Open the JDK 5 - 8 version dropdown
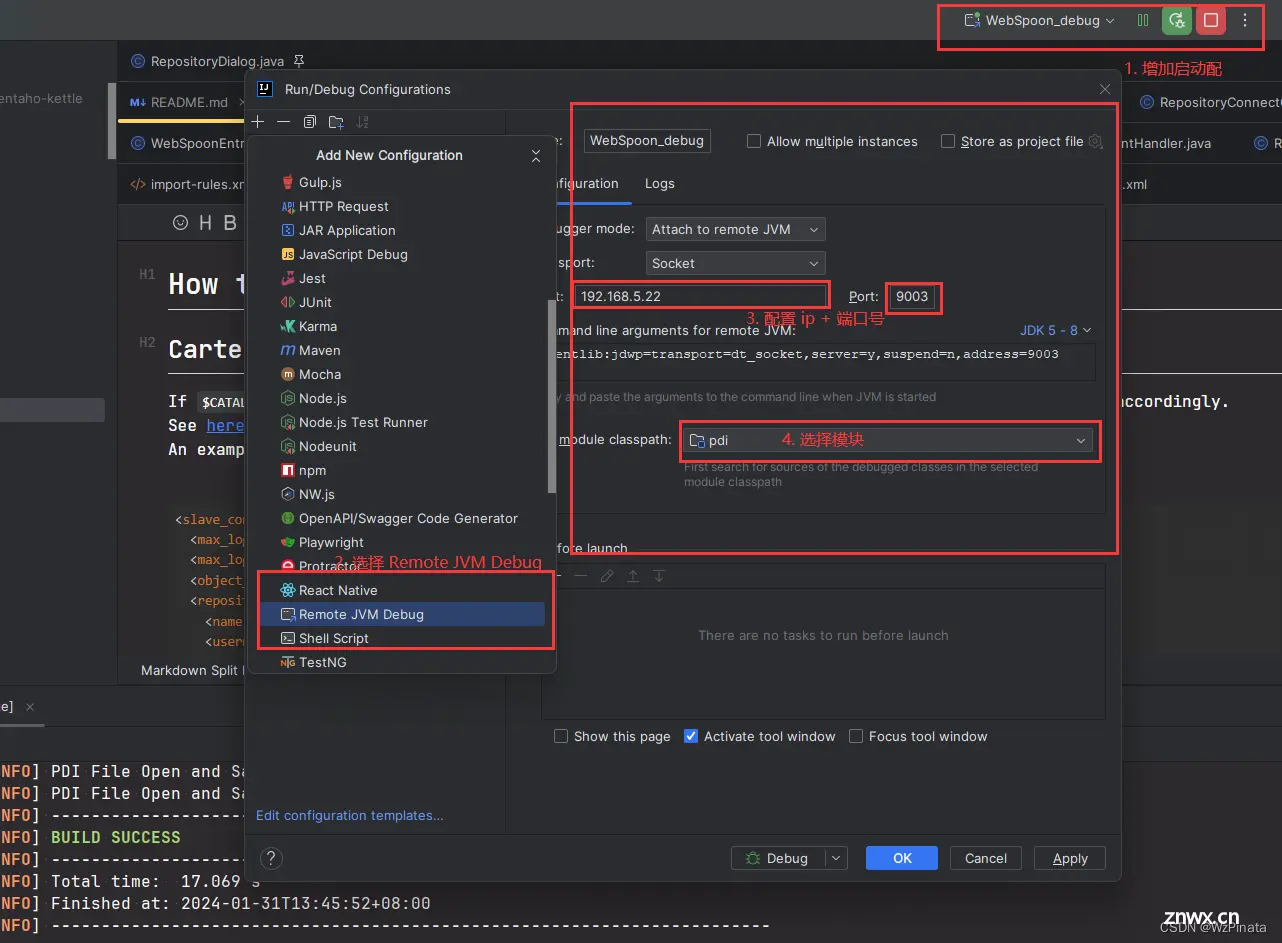The height and width of the screenshot is (943, 1282). click(x=1055, y=330)
